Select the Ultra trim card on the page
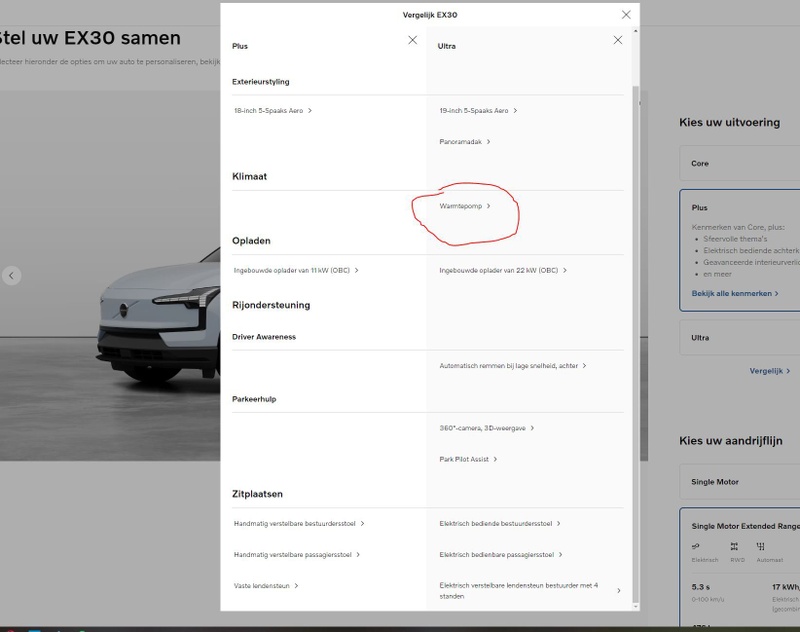 (x=740, y=338)
